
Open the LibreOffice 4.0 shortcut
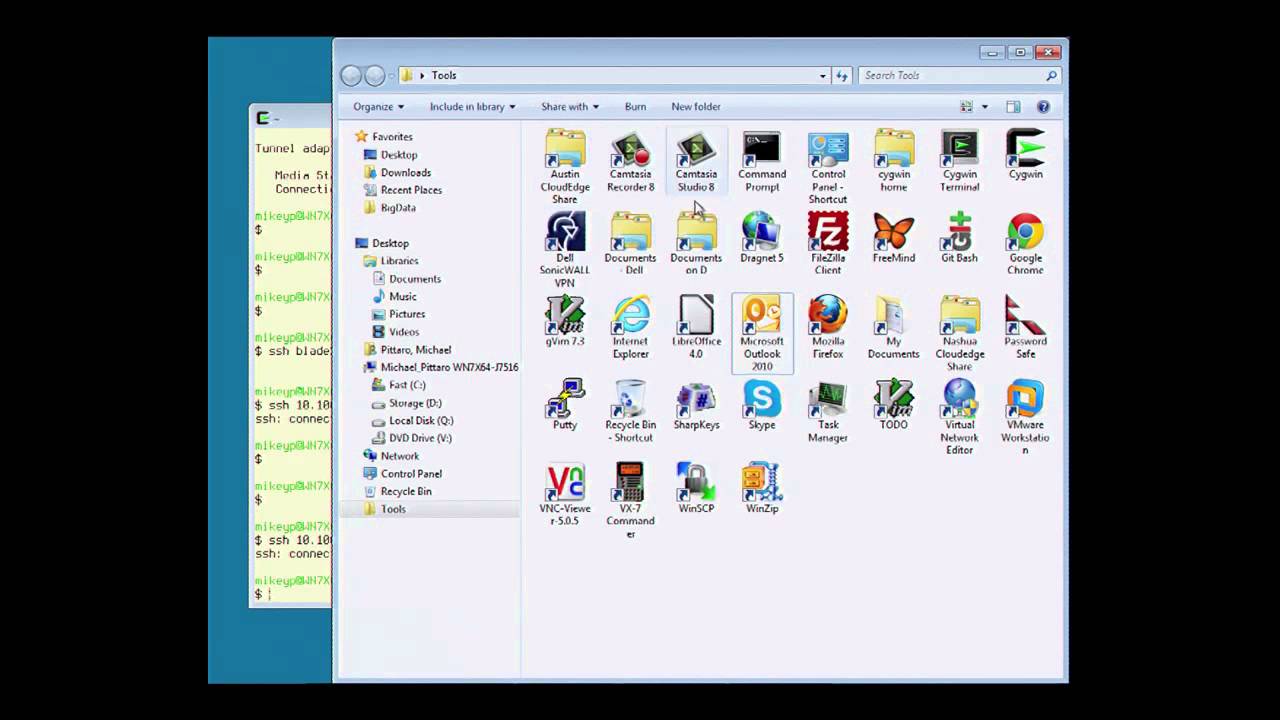coord(696,327)
